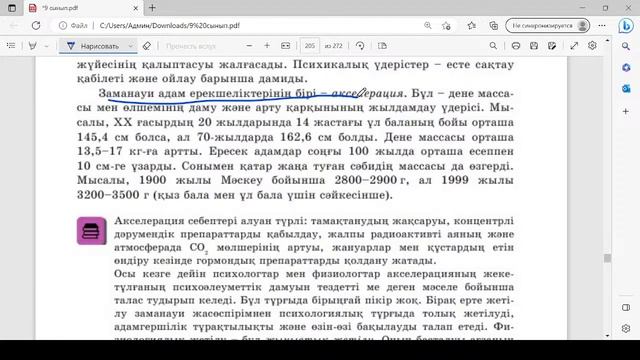The image size is (640, 360).
Task: Click the purple book icon beside text
Action: pos(91,231)
